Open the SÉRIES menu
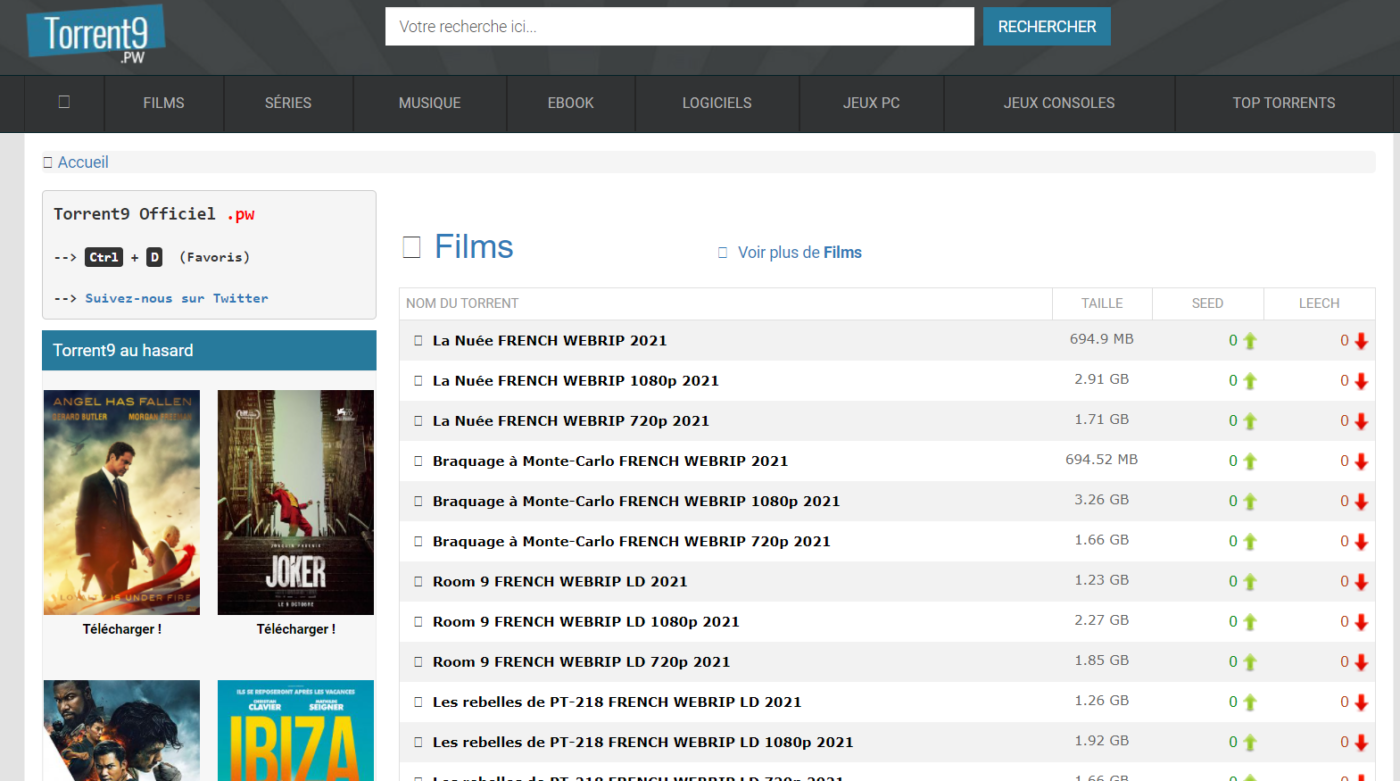1400x781 pixels. (288, 103)
